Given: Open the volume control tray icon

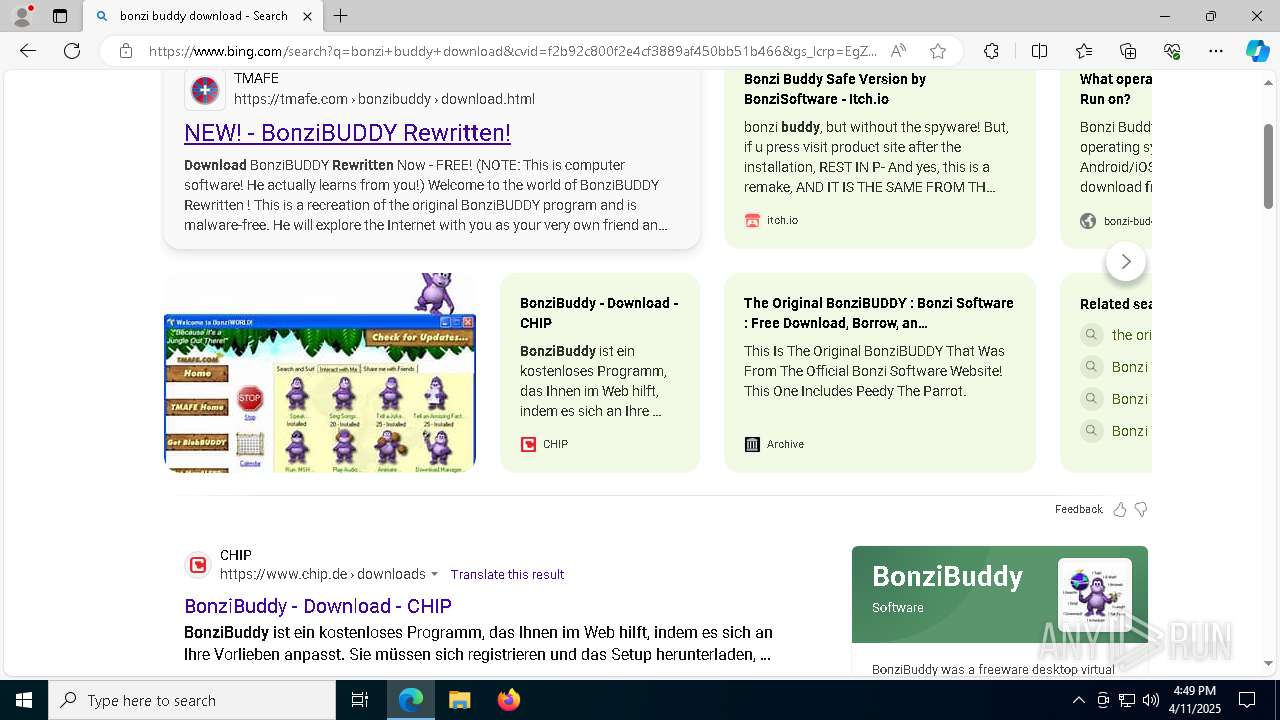Looking at the screenshot, I should pyautogui.click(x=1150, y=700).
